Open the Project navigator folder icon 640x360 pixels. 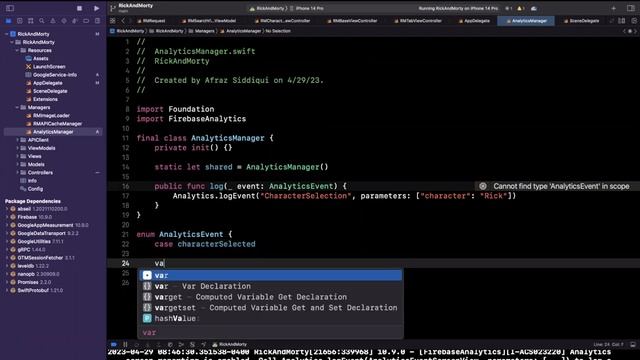pyautogui.click(x=9, y=21)
